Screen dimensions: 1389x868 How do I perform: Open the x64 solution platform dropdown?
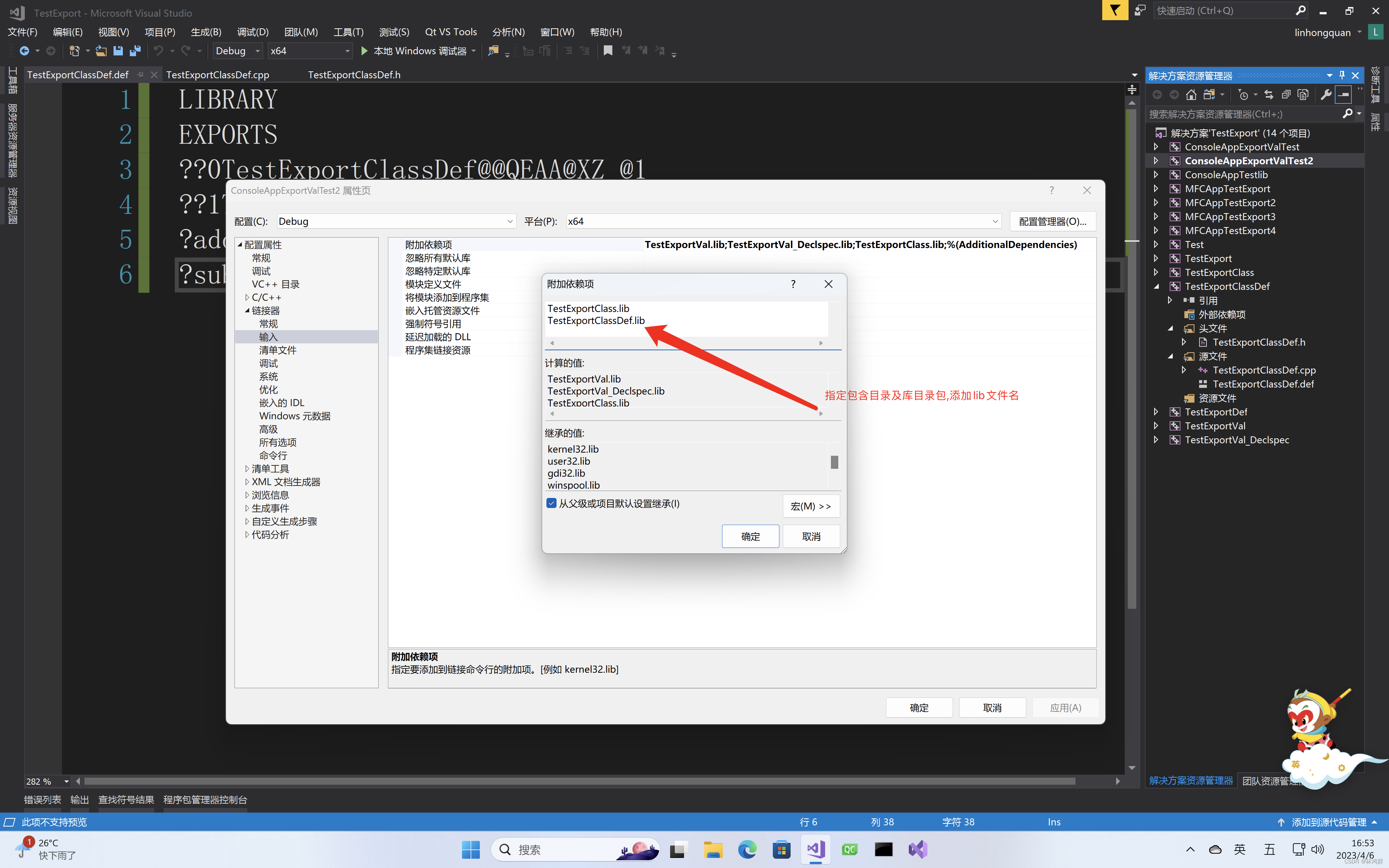click(310, 51)
